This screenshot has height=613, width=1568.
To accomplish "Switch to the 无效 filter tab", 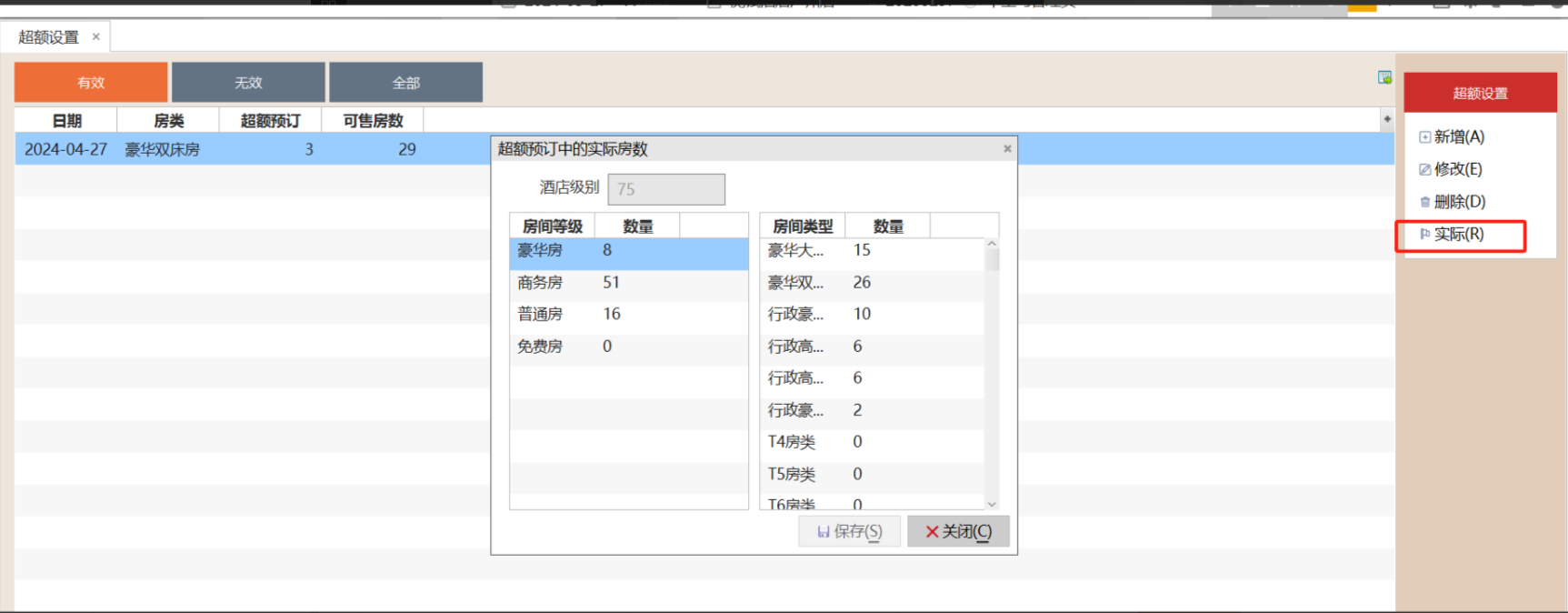I will pos(248,83).
